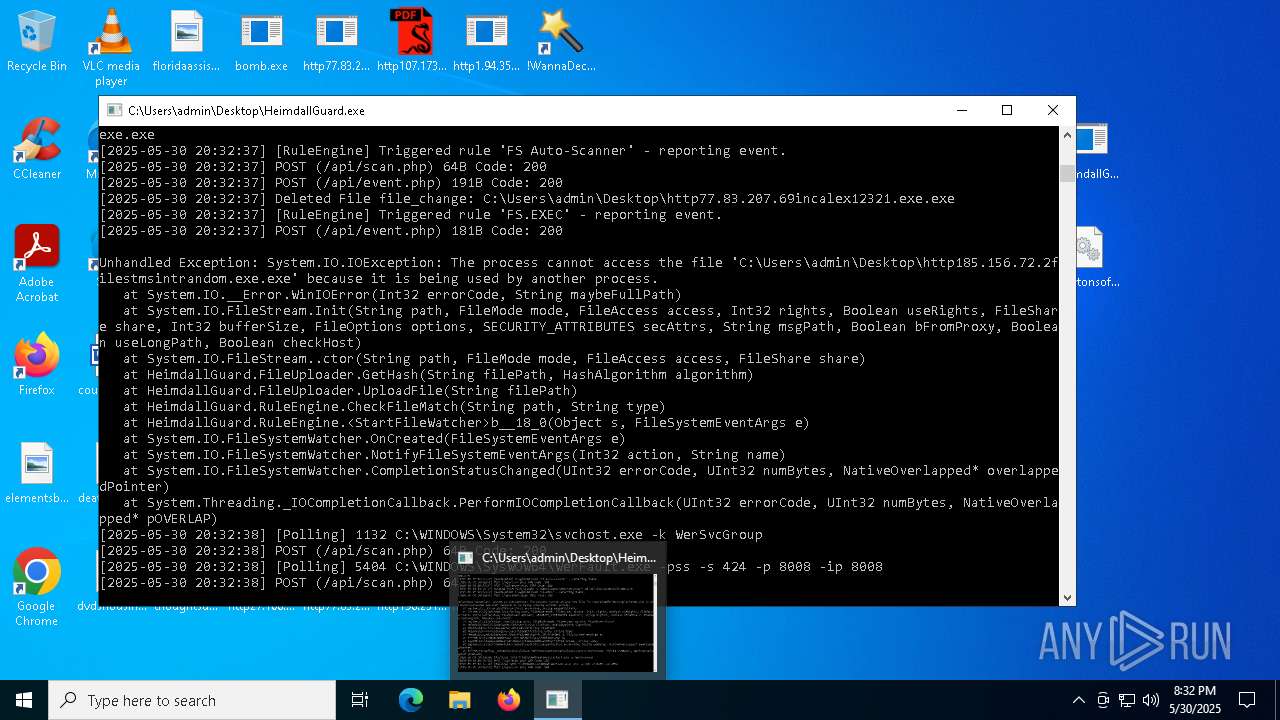This screenshot has height=720, width=1280.
Task: Click the '[Polling] 1132 svchost.exe' log line
Action: (x=431, y=535)
